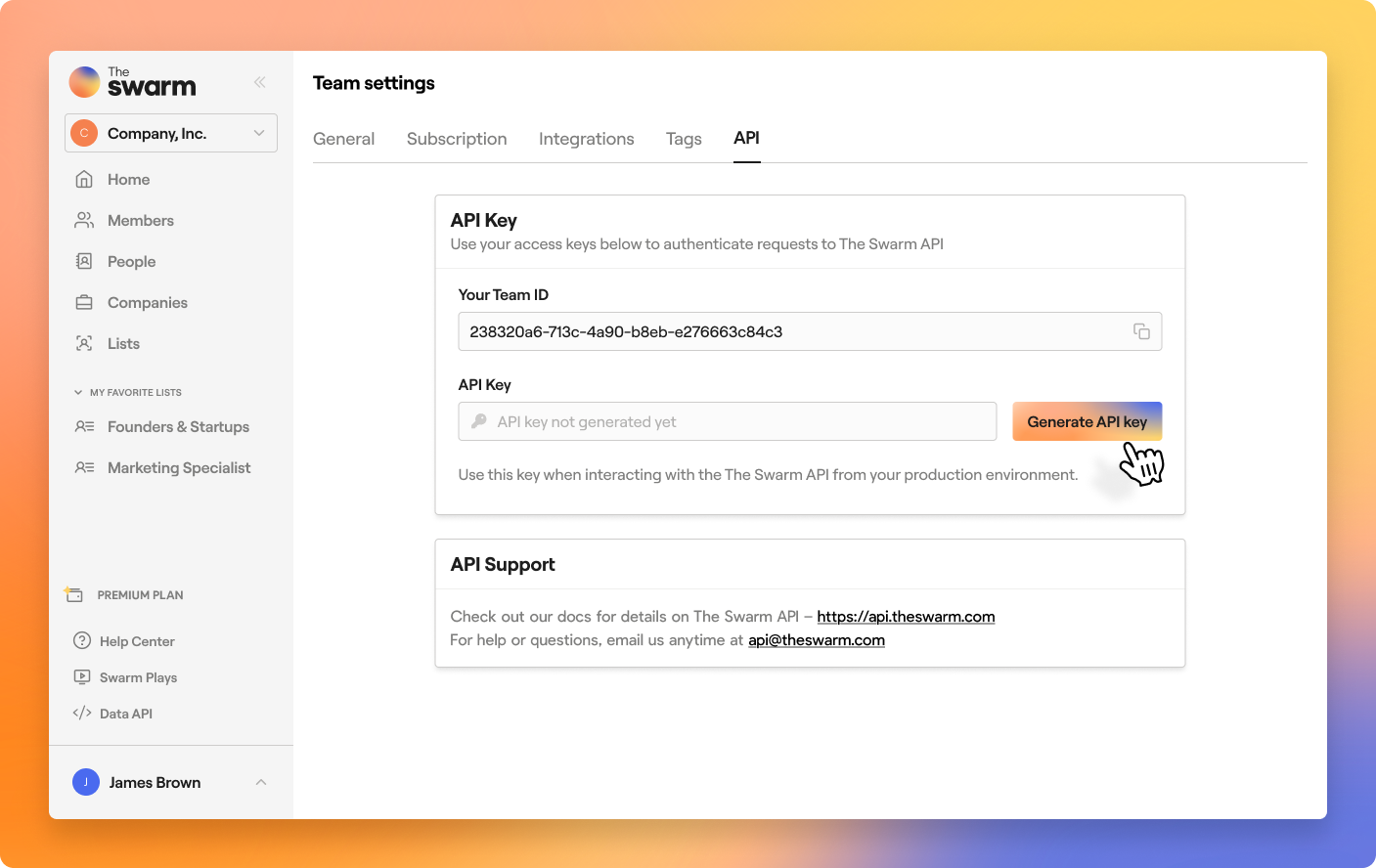Open the Founders & Startups list
This screenshot has width=1376, height=868.
coord(178,427)
